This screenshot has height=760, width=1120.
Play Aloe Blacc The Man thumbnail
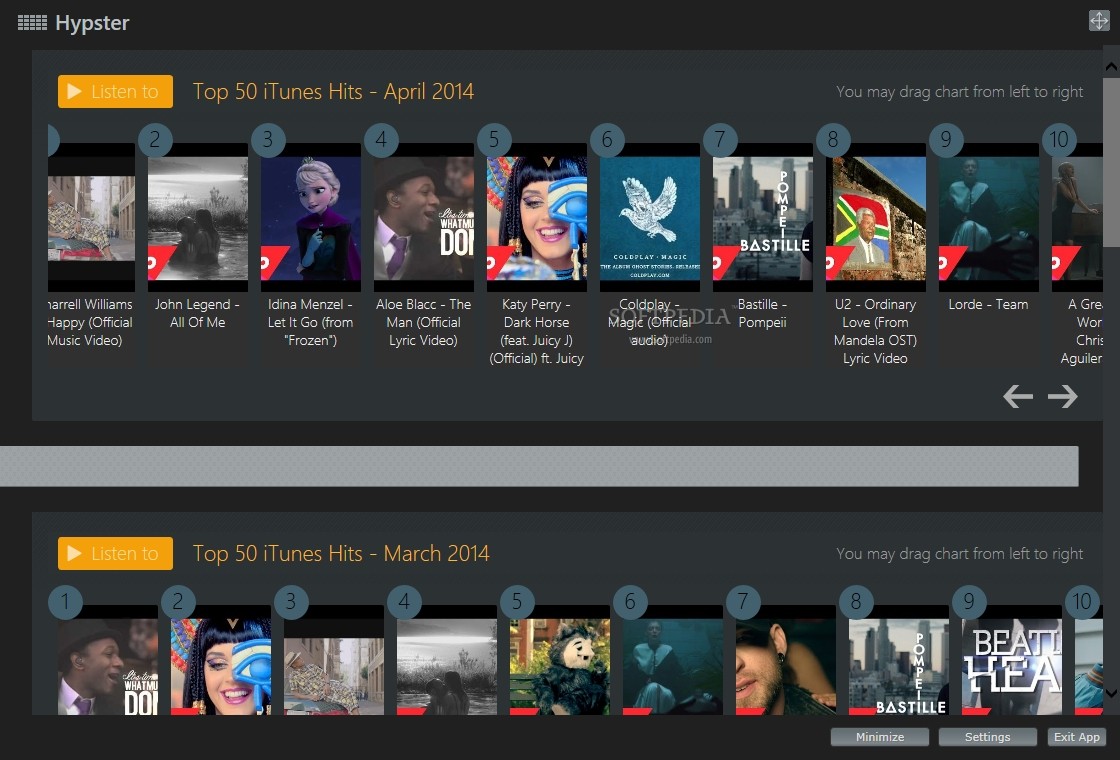tap(424, 218)
